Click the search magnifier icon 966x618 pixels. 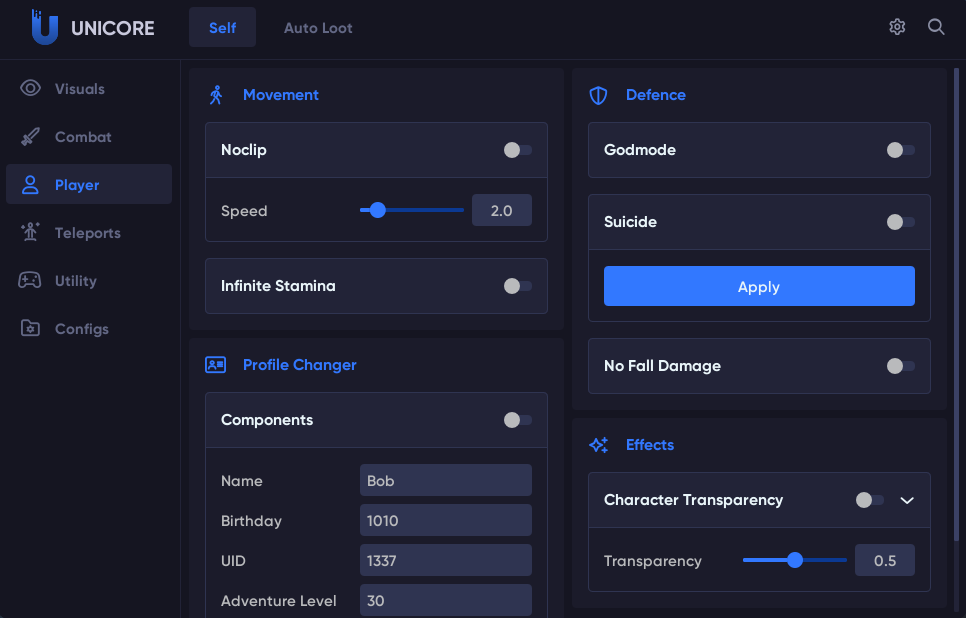point(936,27)
